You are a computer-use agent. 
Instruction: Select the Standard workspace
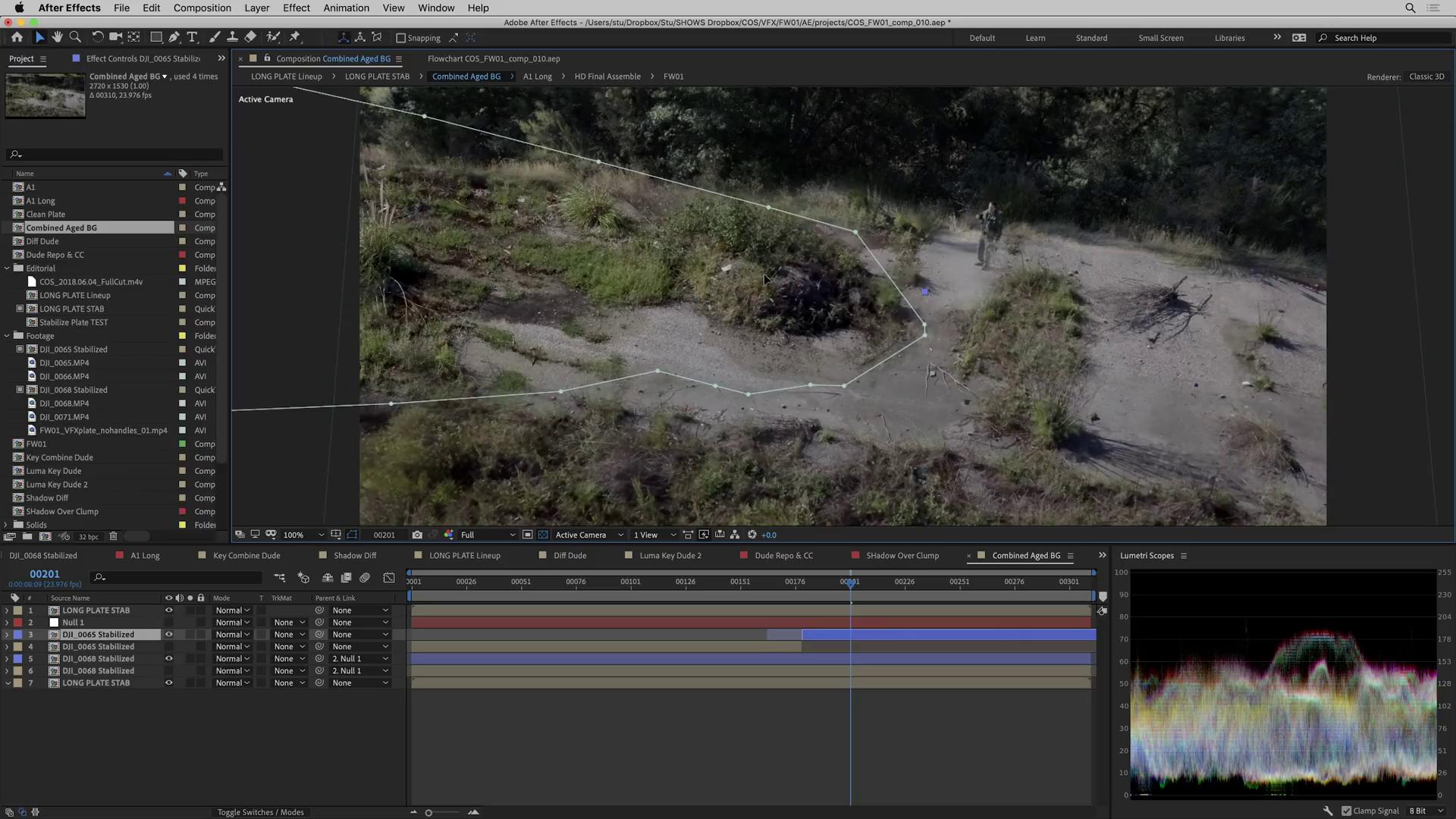point(1091,38)
